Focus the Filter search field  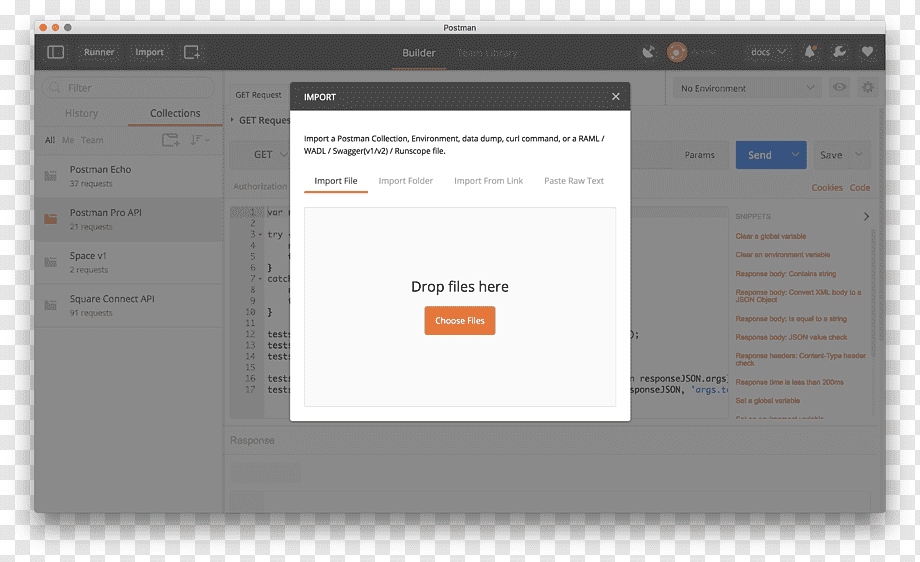pos(128,88)
